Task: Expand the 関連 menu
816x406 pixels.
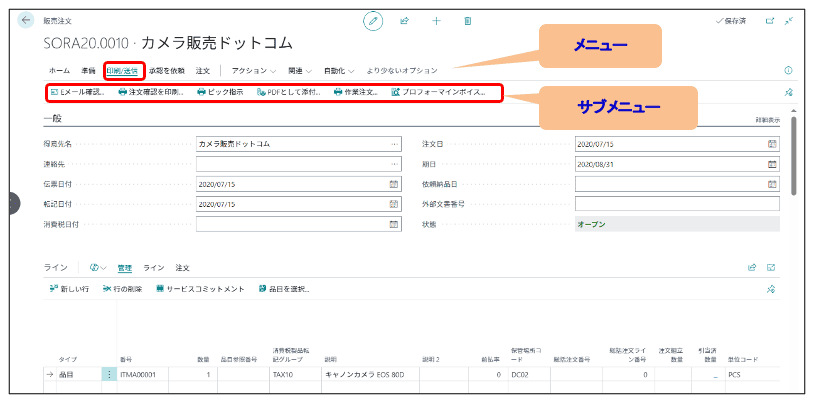Action: [x=300, y=71]
